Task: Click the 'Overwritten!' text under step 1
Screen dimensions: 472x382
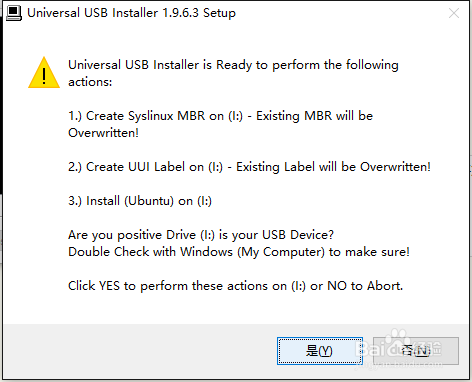Action: 103,133
